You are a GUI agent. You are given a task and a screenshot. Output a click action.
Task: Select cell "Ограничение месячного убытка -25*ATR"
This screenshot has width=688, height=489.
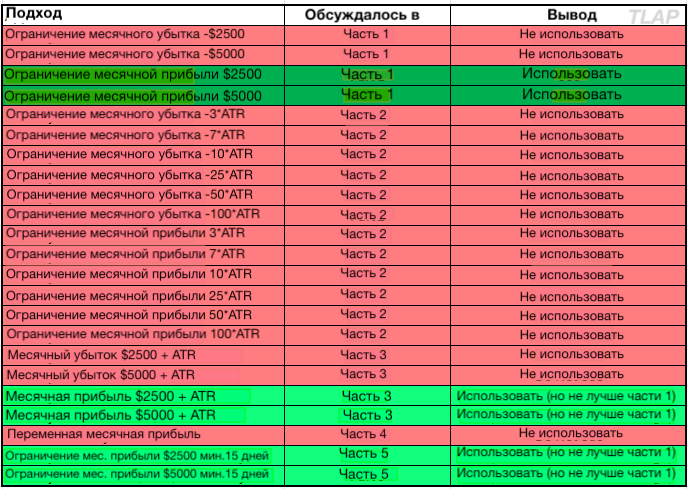point(144,175)
